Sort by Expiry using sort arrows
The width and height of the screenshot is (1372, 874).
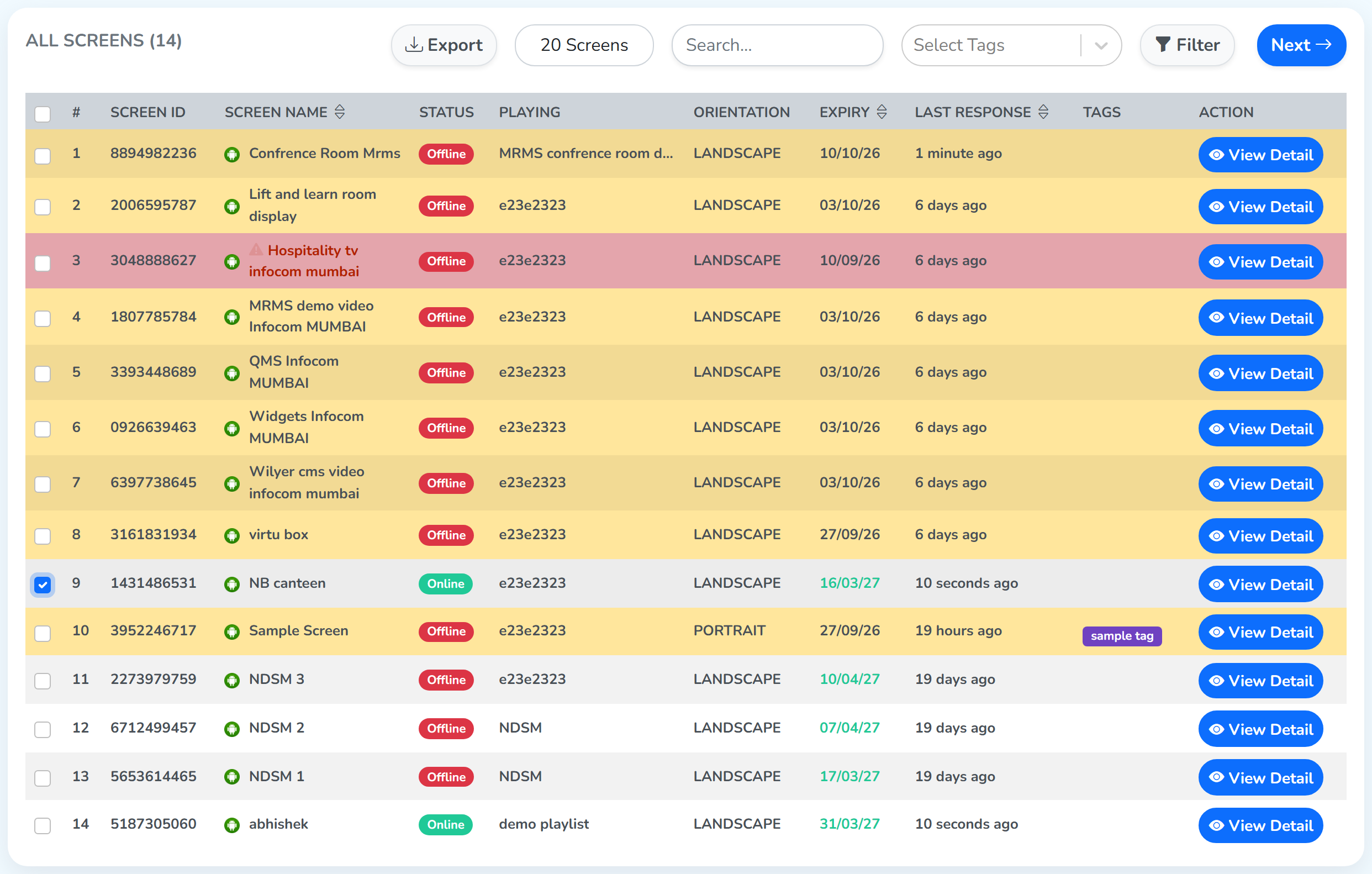882,112
